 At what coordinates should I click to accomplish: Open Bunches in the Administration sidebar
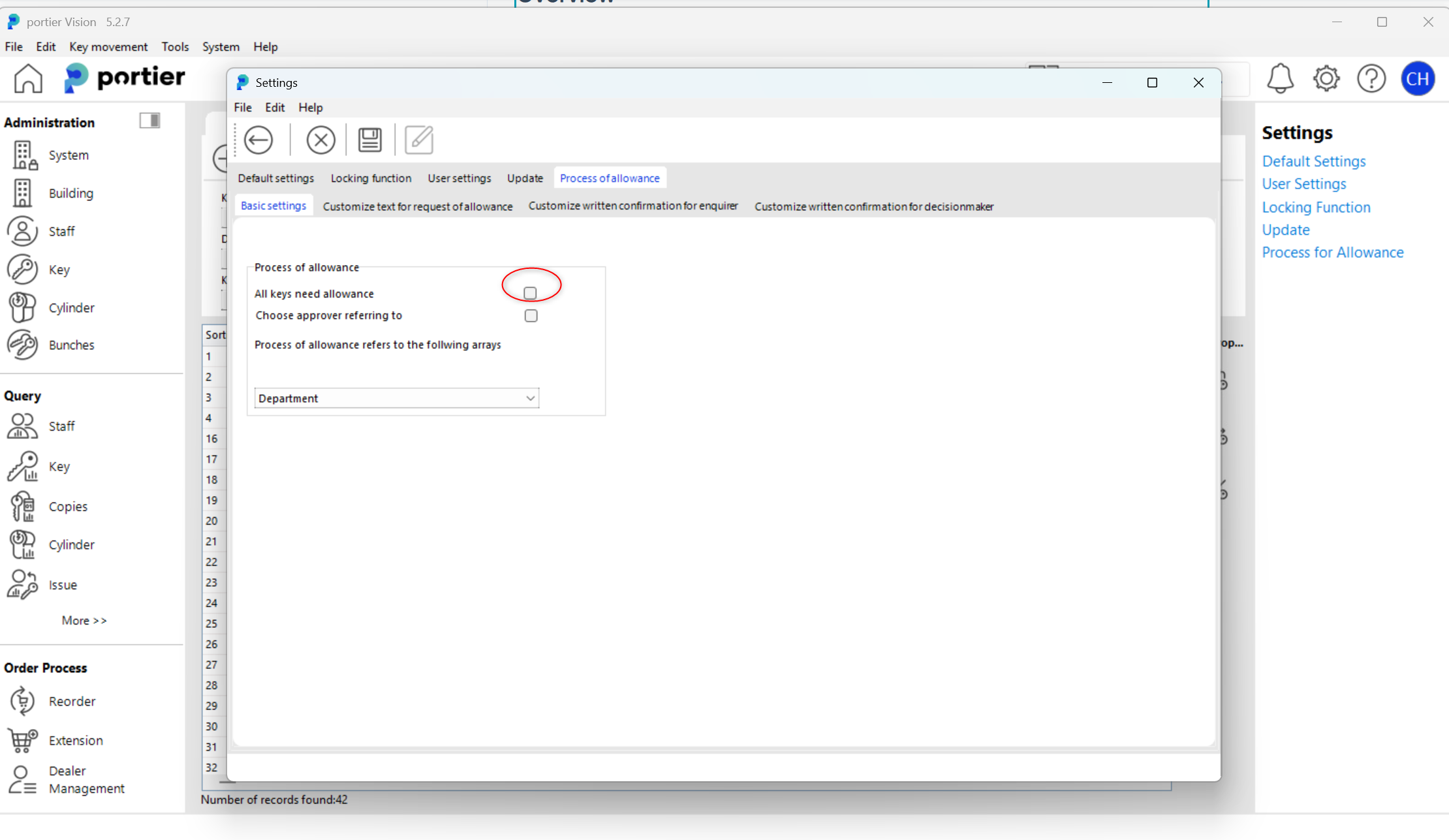tap(71, 345)
